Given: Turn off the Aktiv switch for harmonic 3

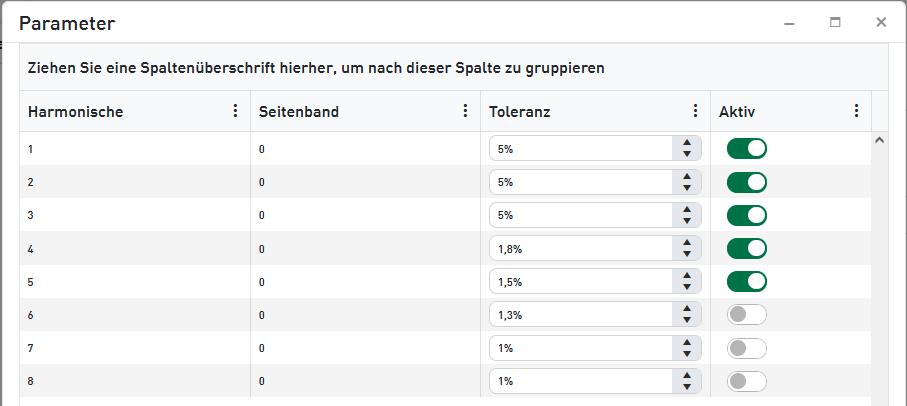Looking at the screenshot, I should tap(746, 215).
